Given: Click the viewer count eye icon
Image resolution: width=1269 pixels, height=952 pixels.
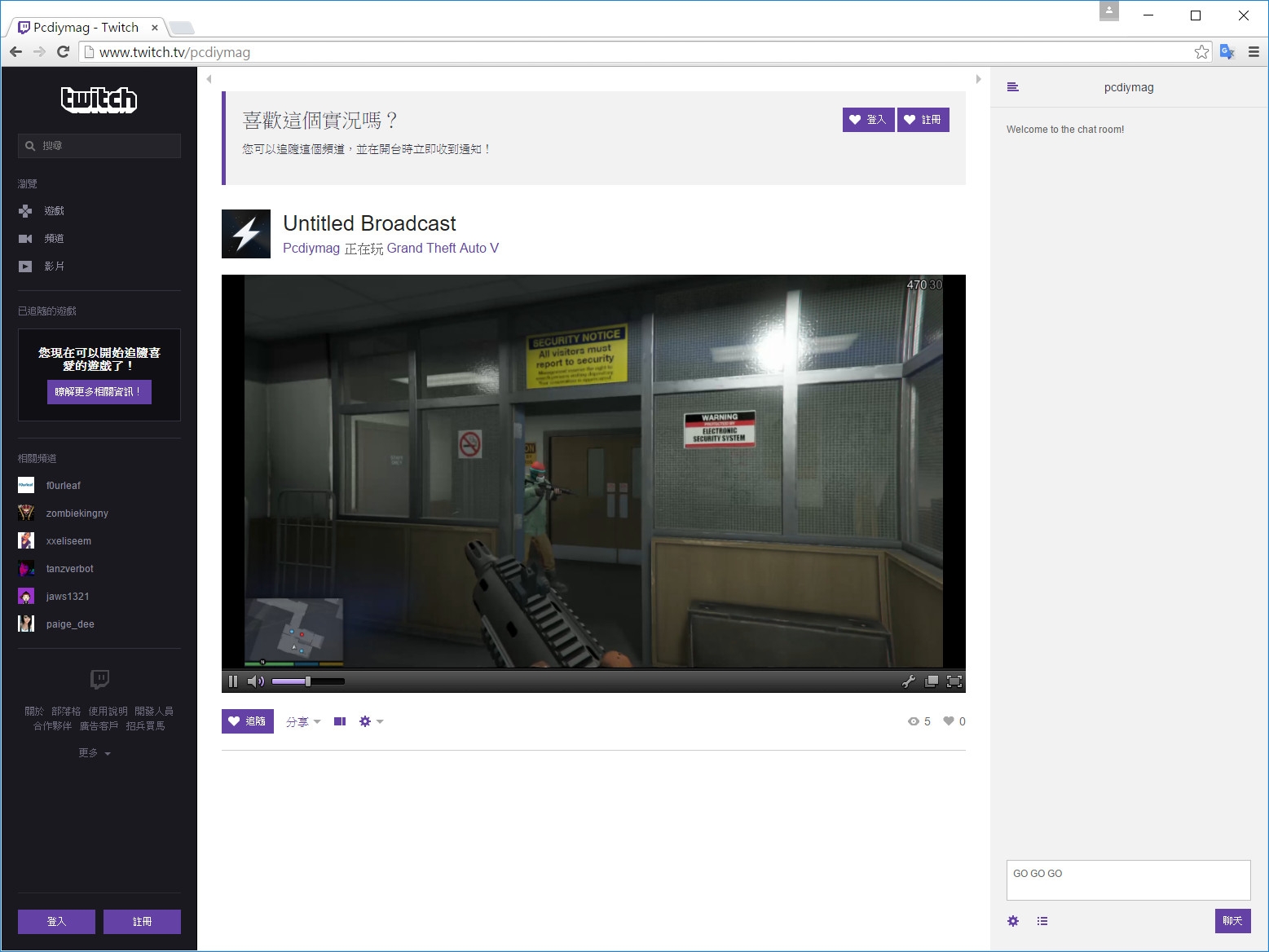Looking at the screenshot, I should click(914, 721).
